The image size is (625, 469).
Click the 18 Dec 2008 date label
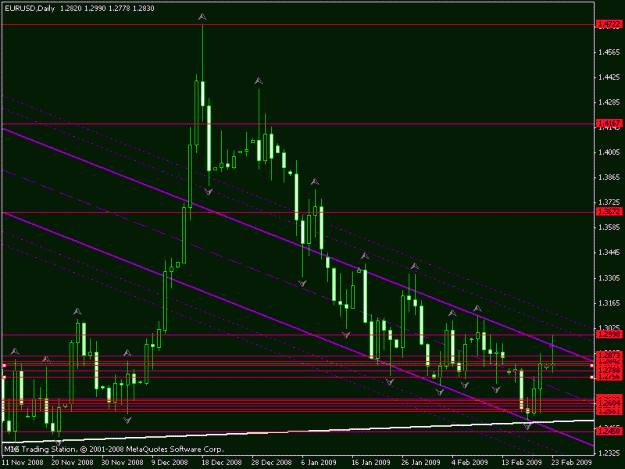(x=221, y=462)
